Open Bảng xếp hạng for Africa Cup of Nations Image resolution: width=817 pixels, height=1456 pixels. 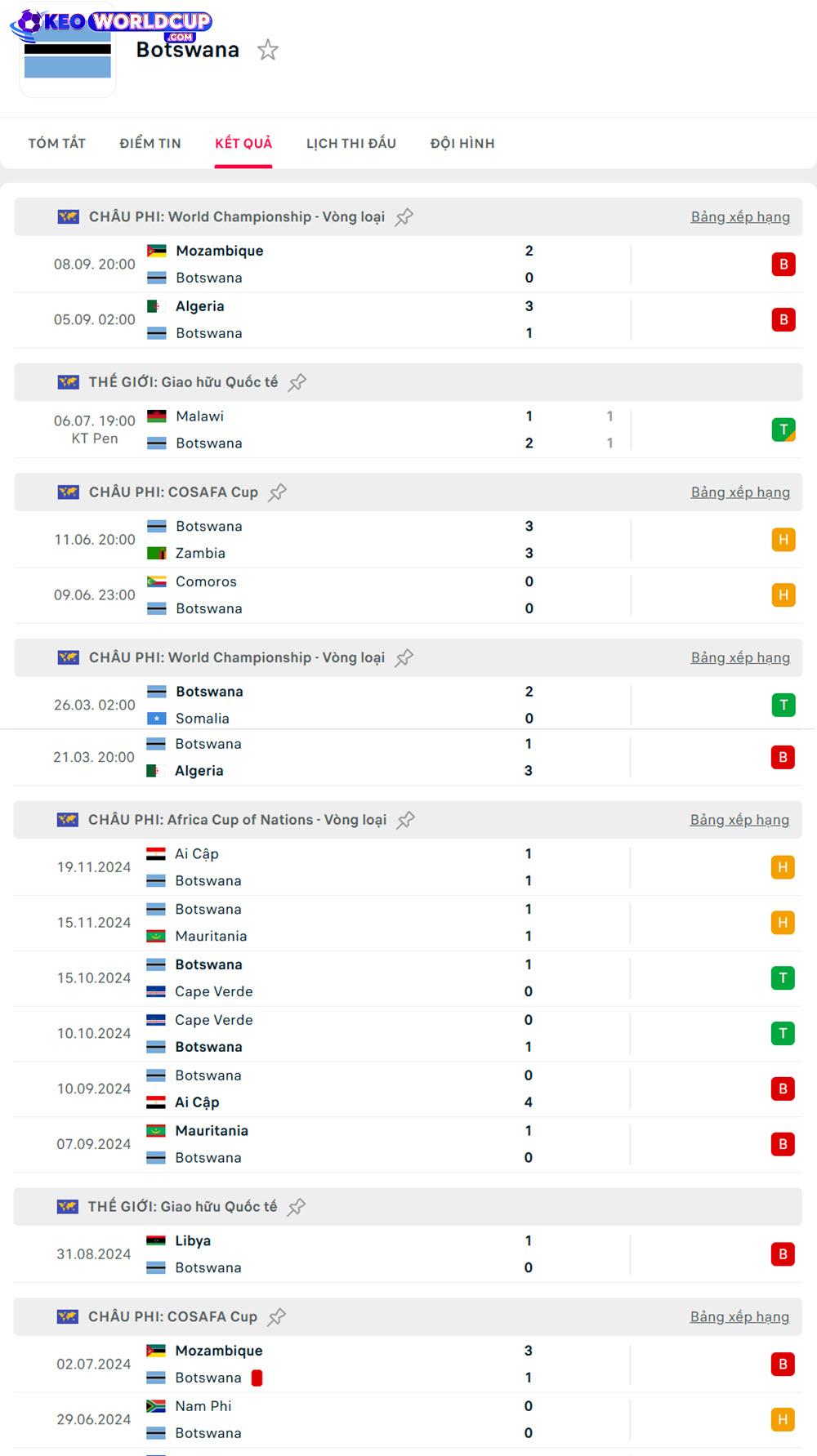click(x=739, y=820)
